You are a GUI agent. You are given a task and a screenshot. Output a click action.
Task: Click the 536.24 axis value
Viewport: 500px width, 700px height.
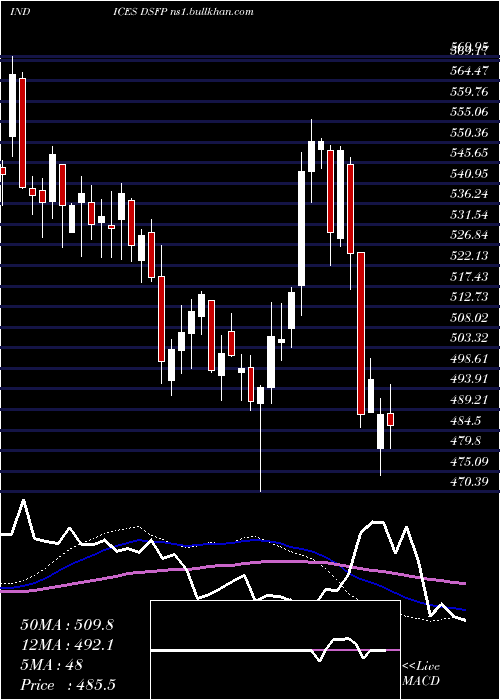click(470, 194)
